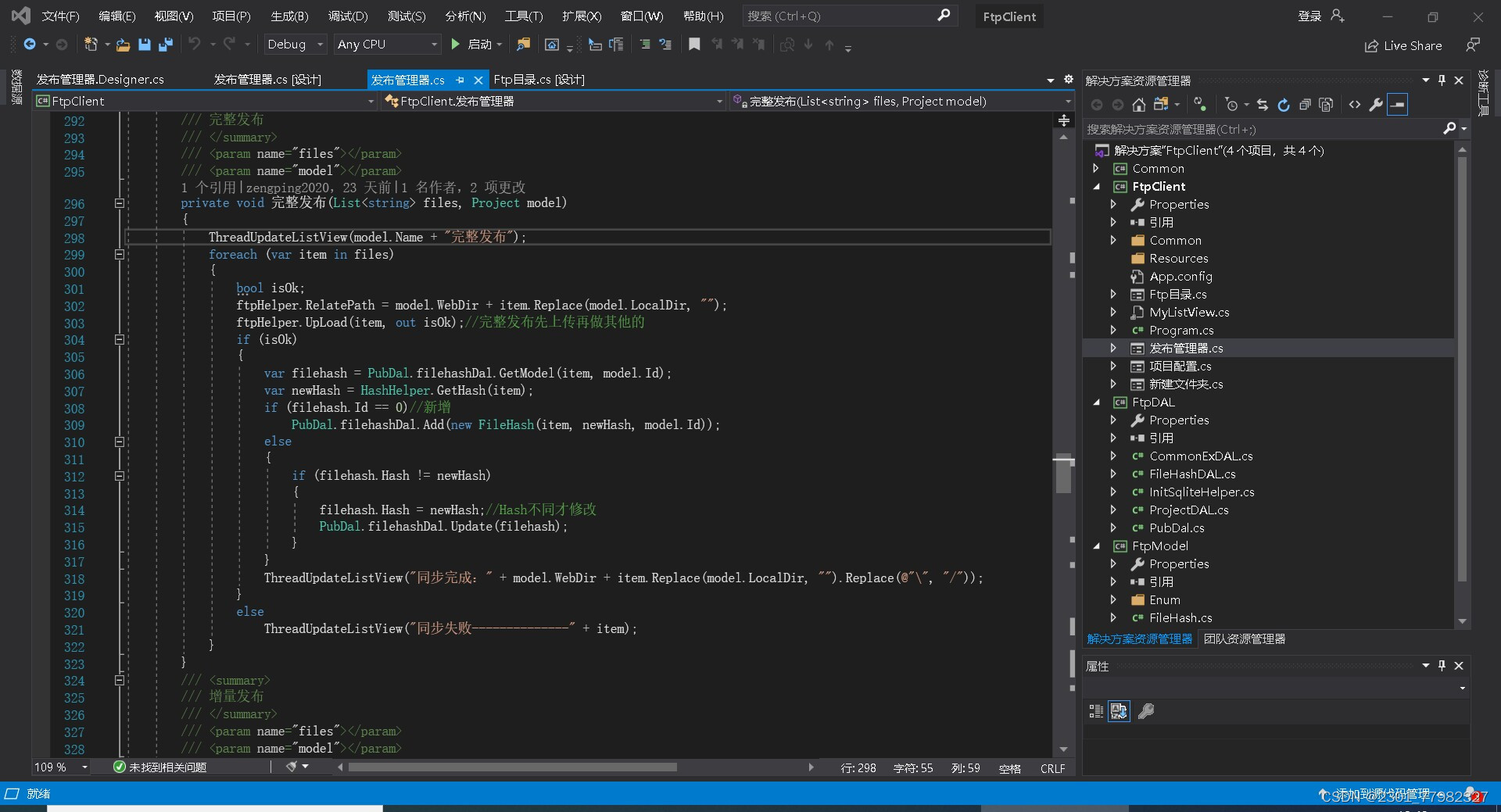Undo the last edit

194,45
